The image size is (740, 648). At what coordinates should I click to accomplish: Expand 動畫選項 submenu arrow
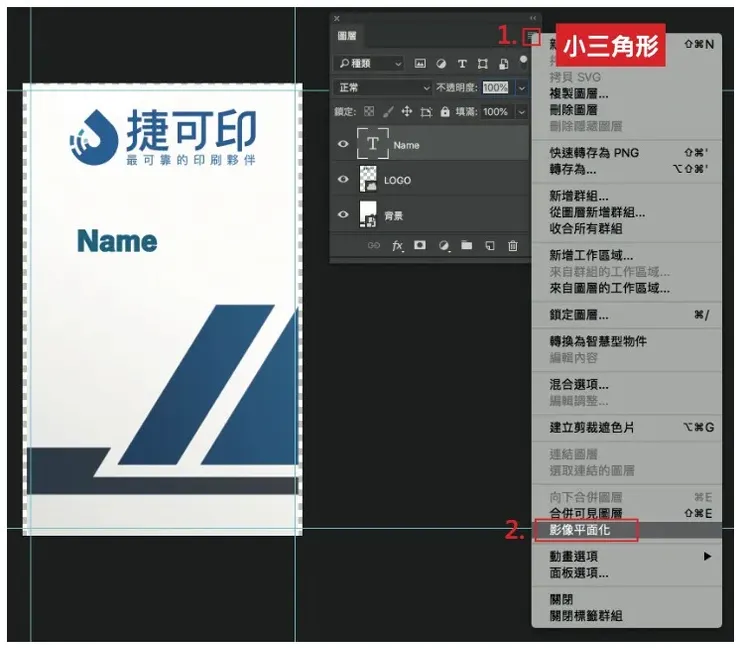pyautogui.click(x=707, y=556)
